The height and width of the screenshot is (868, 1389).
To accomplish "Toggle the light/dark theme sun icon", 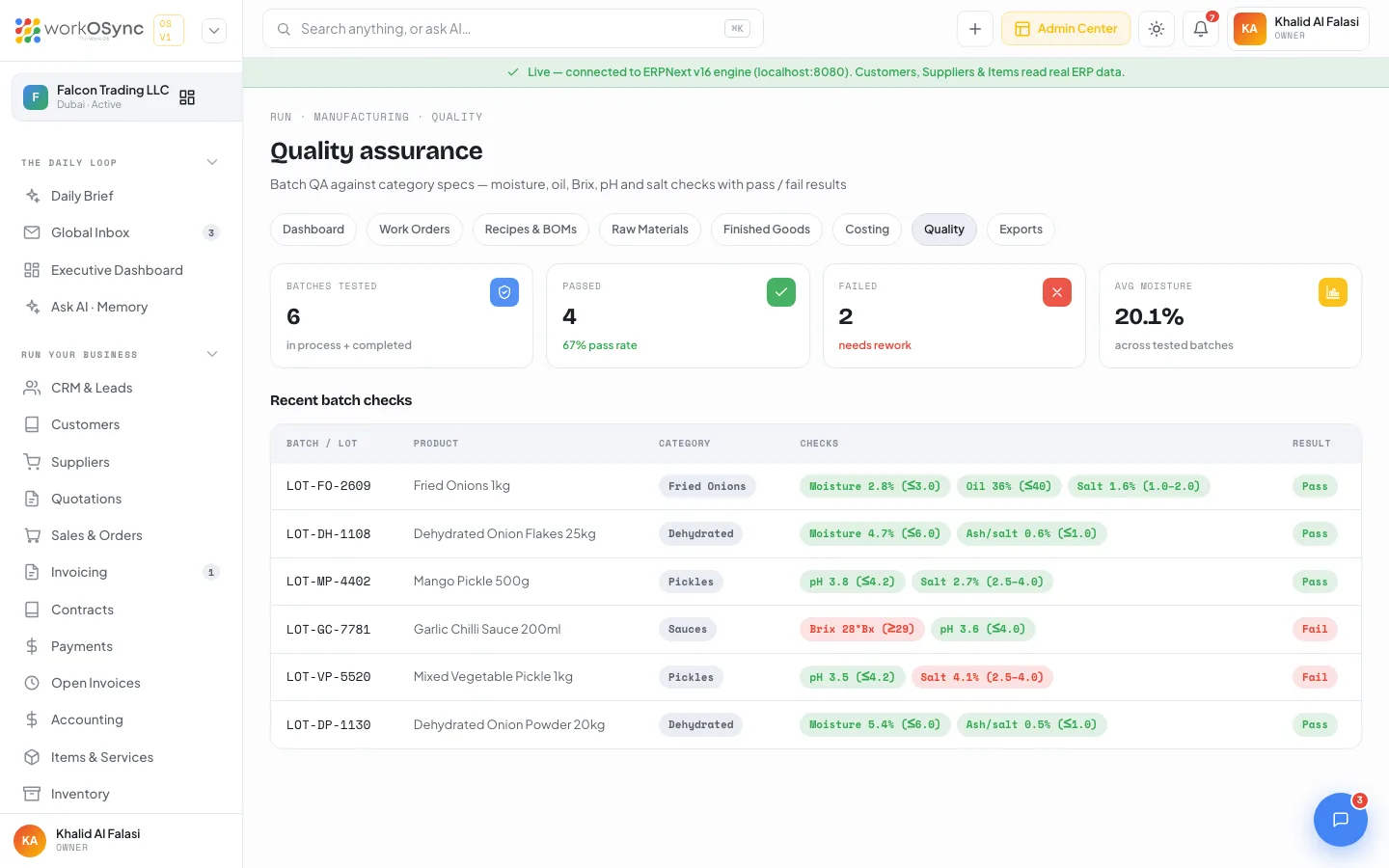I will tap(1157, 29).
